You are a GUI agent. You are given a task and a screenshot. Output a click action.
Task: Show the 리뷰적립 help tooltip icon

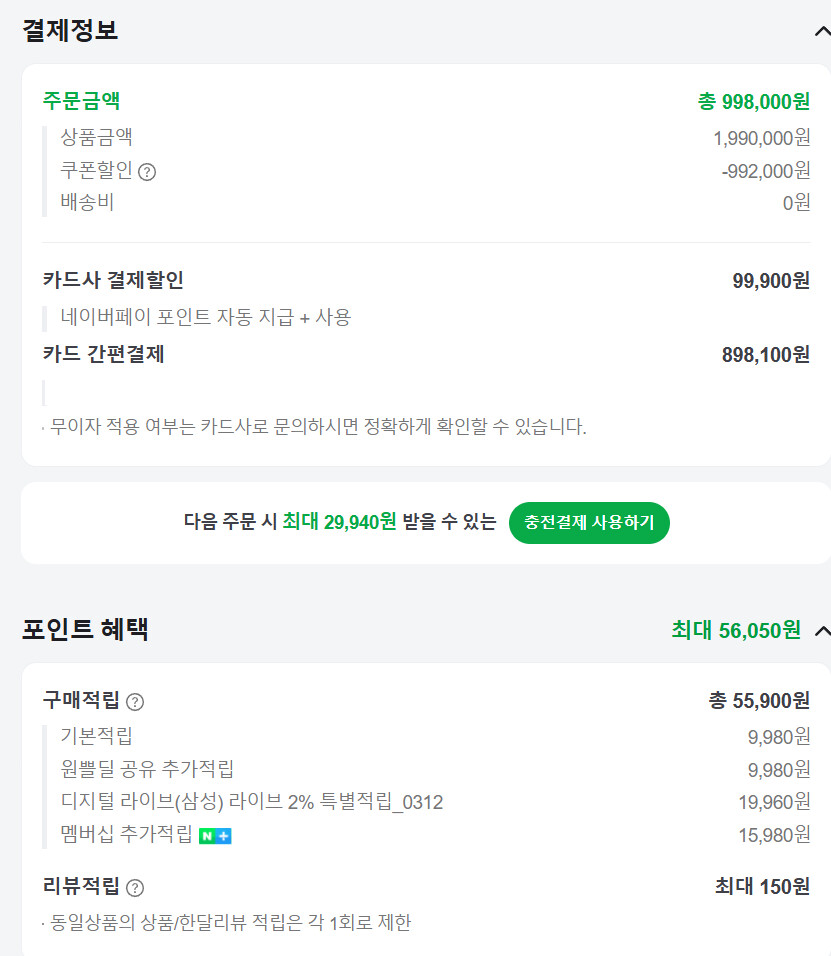(x=135, y=888)
